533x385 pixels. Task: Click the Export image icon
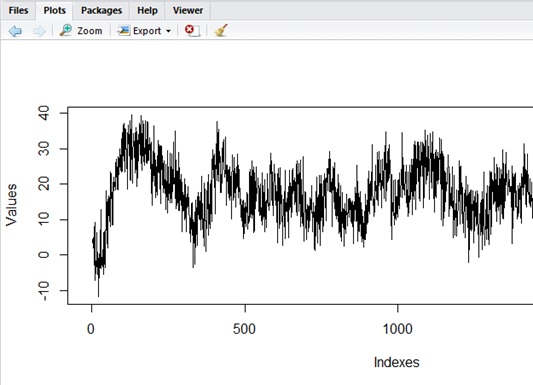click(x=124, y=30)
